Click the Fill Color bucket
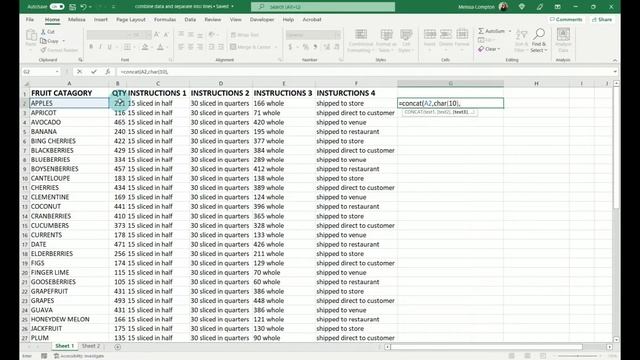The width and height of the screenshot is (640, 360). pyautogui.click(x=144, y=47)
